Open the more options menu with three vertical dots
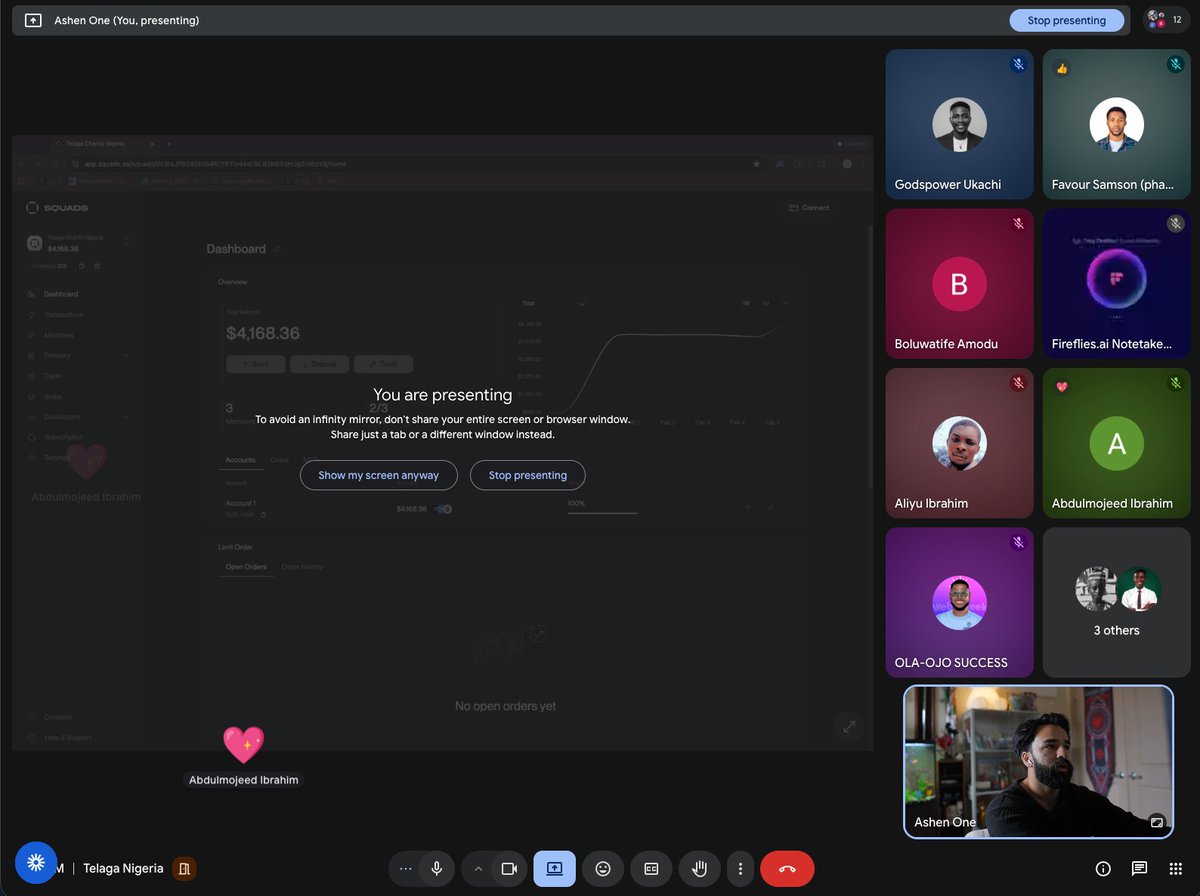This screenshot has width=1200, height=896. coord(740,868)
